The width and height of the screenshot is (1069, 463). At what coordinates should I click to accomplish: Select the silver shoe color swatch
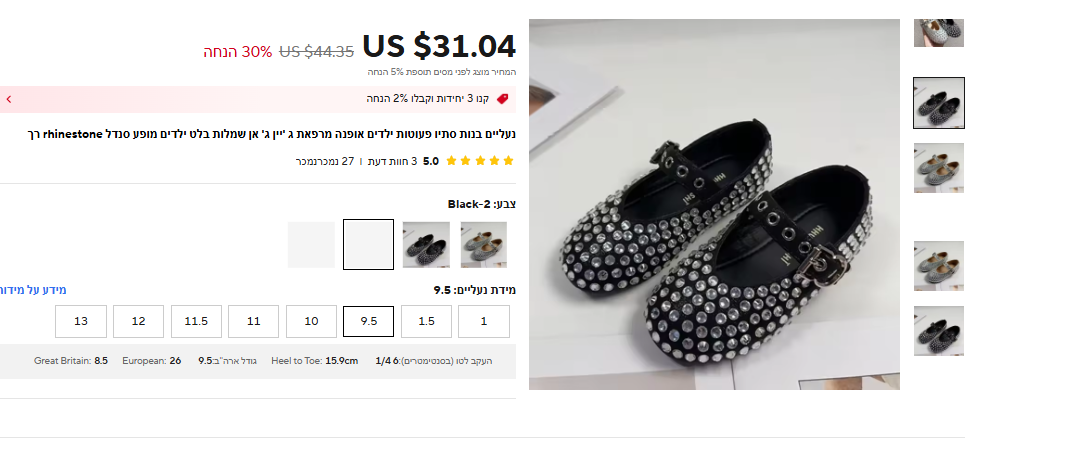pyautogui.click(x=484, y=245)
